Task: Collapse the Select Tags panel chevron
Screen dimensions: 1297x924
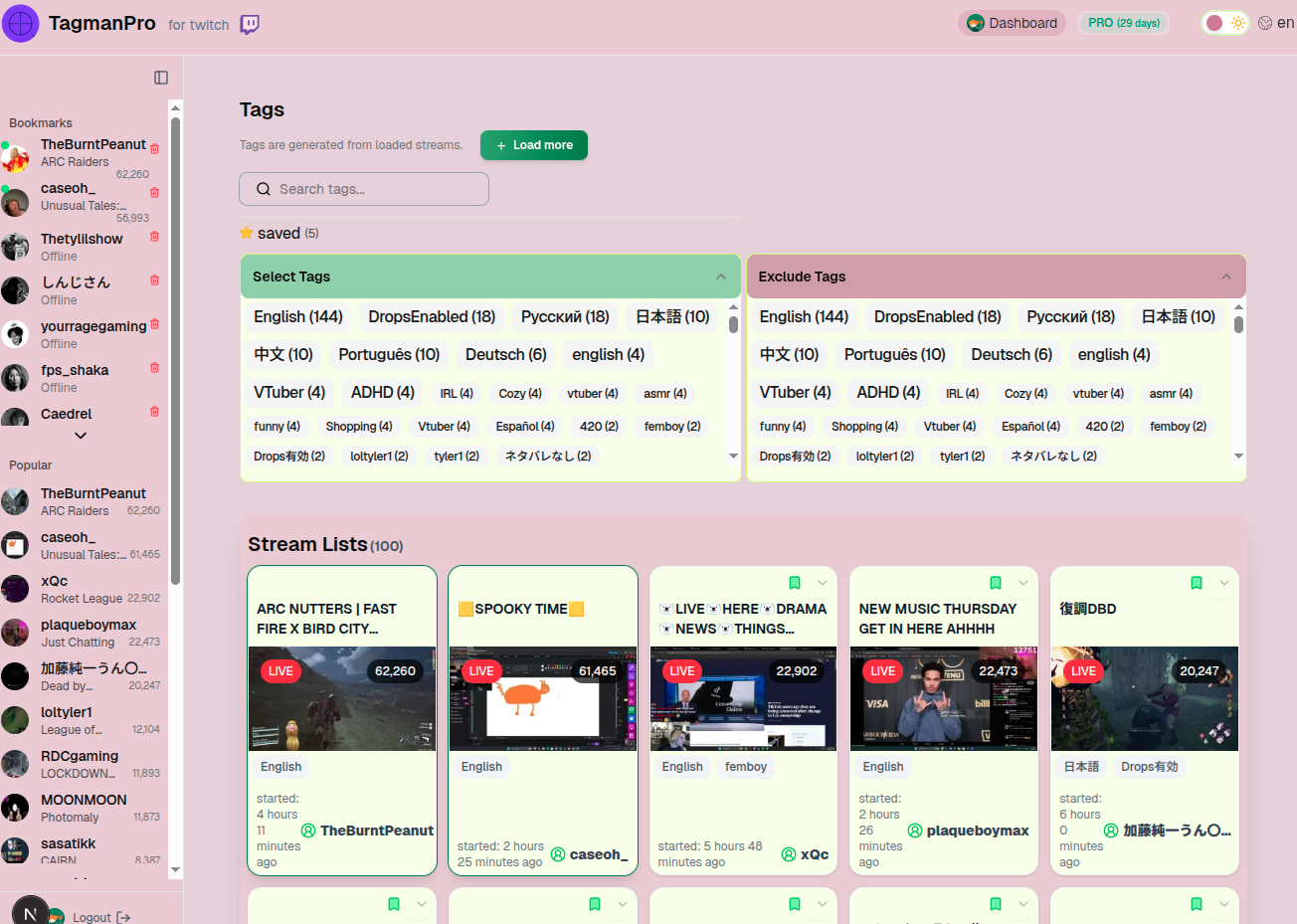Action: click(721, 277)
